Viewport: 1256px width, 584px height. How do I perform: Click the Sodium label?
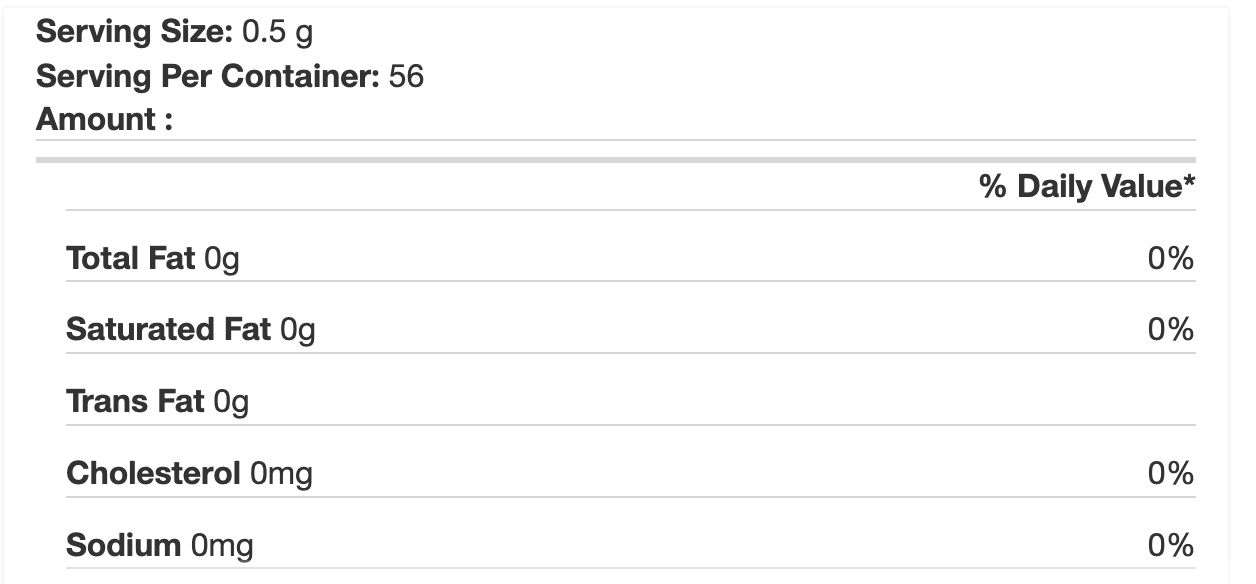click(123, 545)
